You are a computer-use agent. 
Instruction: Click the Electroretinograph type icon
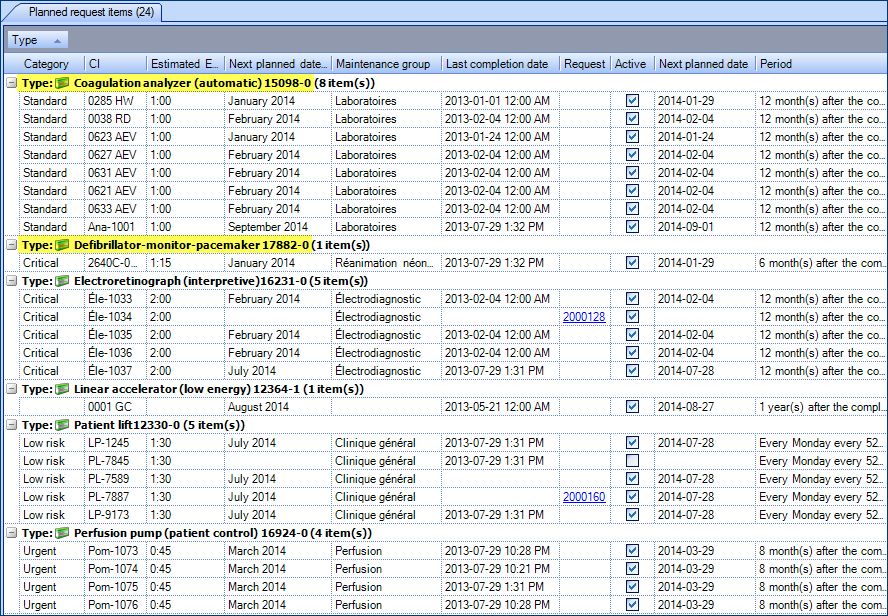[x=62, y=281]
